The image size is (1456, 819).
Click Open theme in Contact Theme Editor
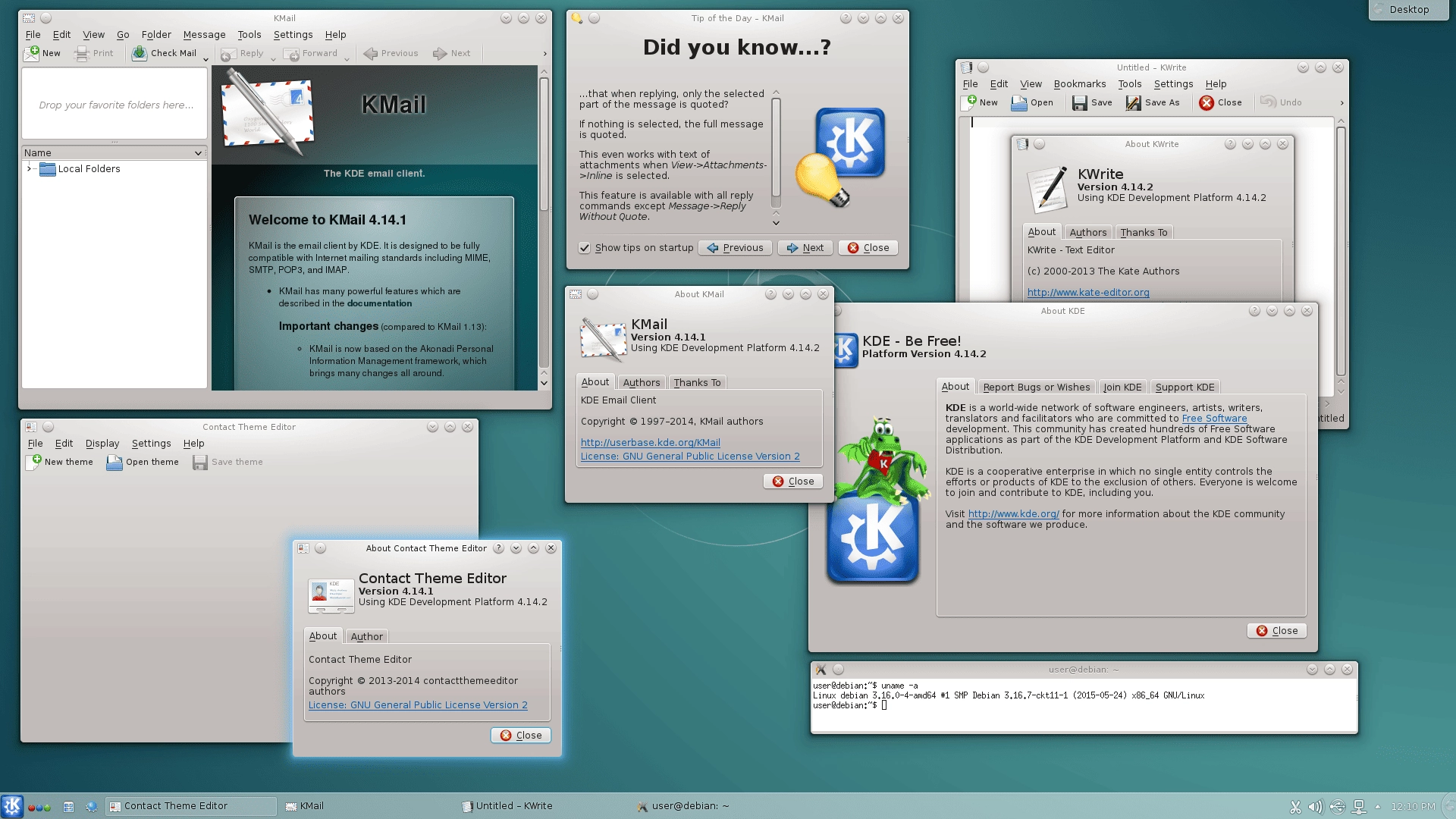143,462
